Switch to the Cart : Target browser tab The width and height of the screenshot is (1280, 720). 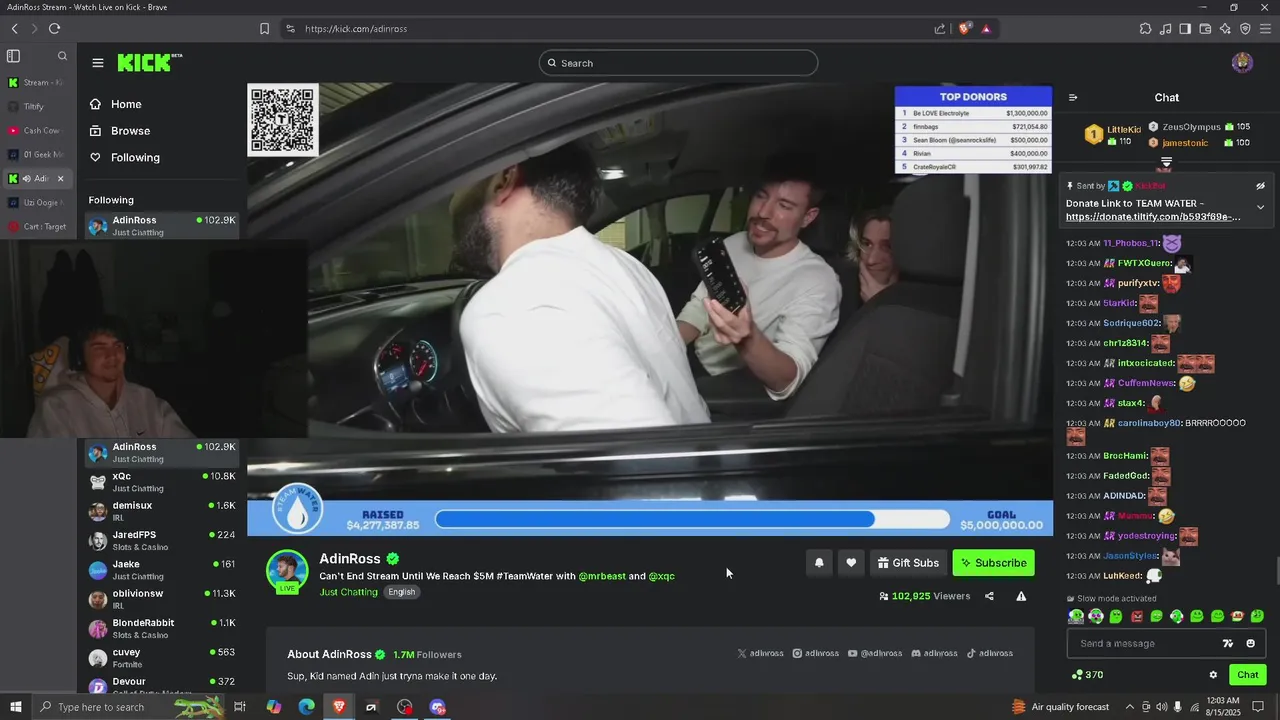pyautogui.click(x=36, y=226)
